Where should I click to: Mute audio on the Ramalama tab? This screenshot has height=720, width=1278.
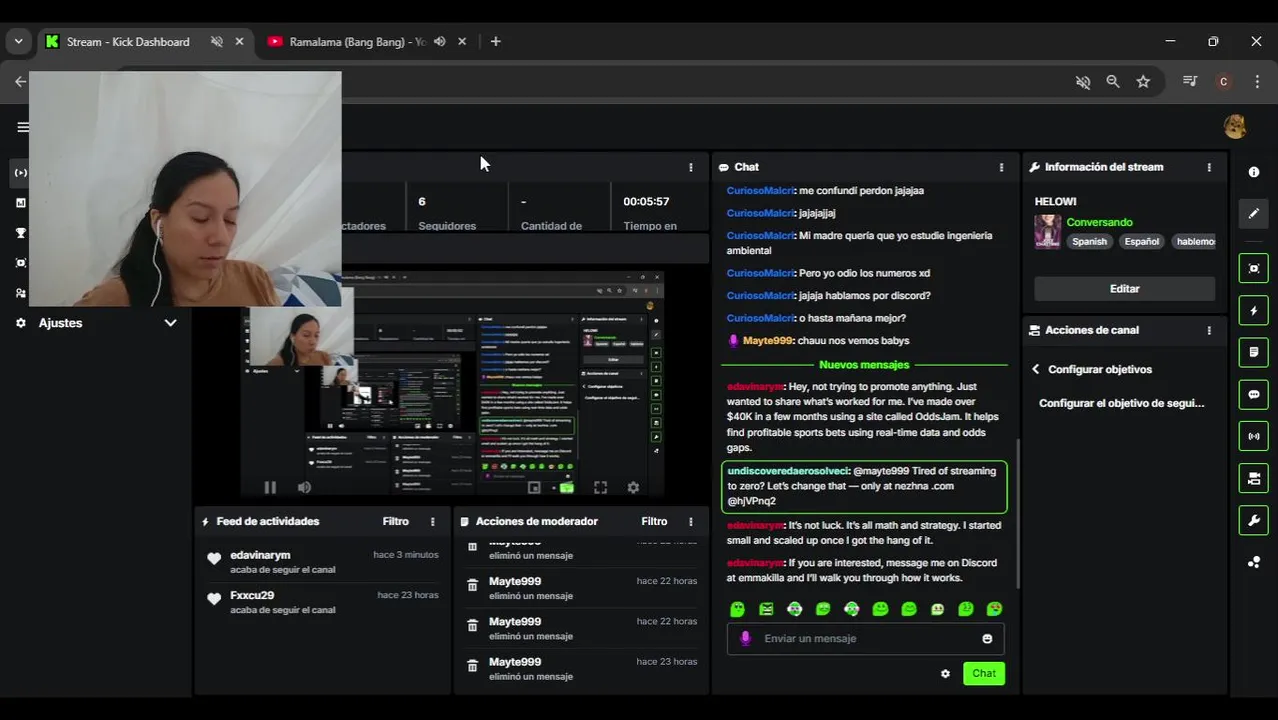tap(439, 42)
